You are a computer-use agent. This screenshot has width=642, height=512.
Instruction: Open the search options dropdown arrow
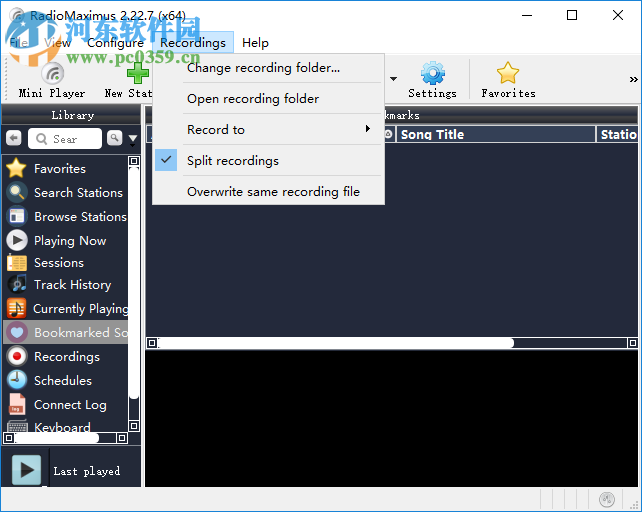coord(133,140)
